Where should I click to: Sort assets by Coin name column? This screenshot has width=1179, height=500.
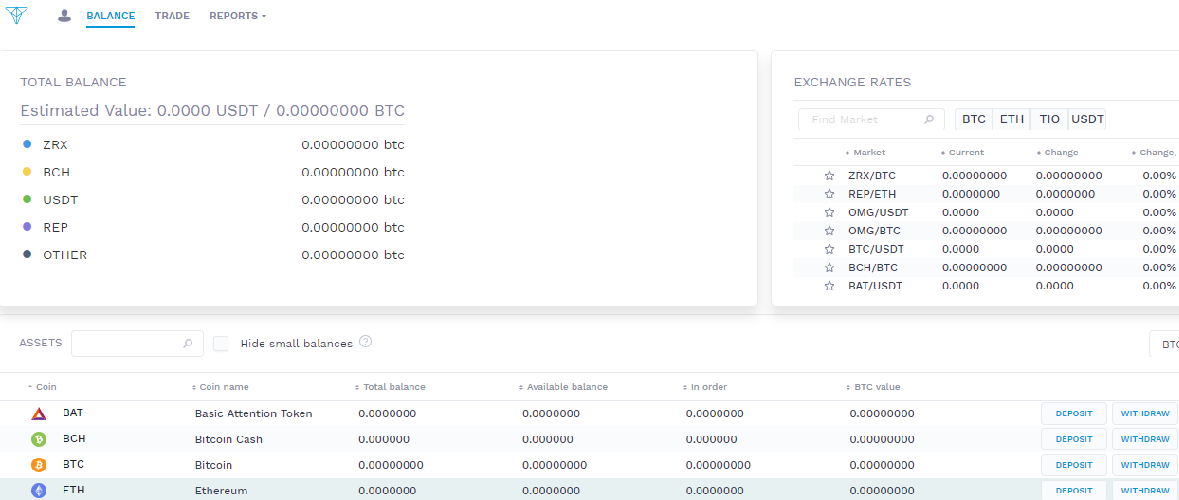click(x=220, y=387)
